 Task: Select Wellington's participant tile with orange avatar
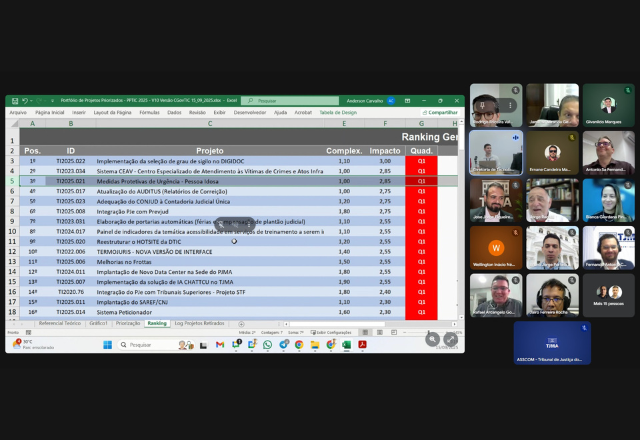(497, 249)
